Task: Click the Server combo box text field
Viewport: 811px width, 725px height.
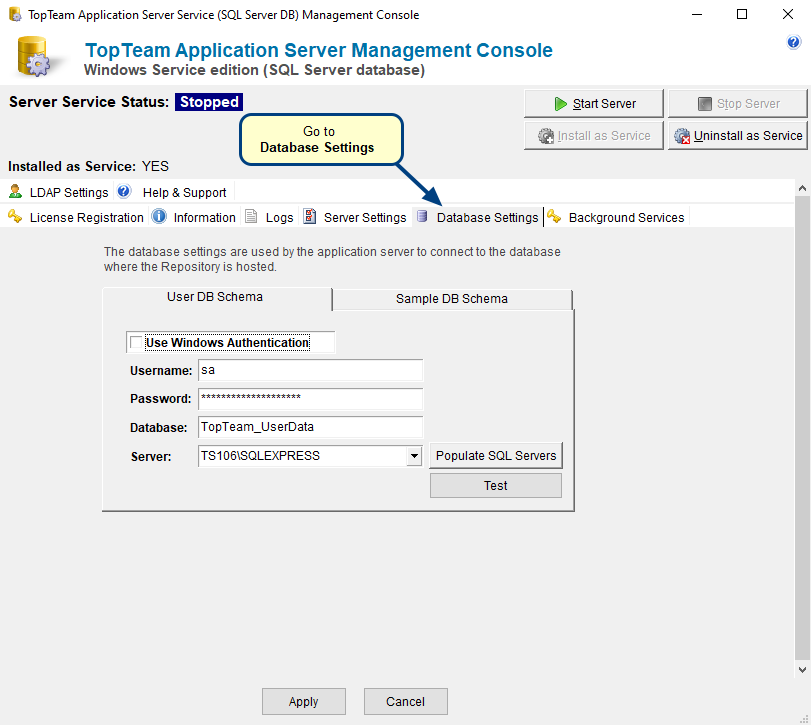Action: [x=303, y=456]
